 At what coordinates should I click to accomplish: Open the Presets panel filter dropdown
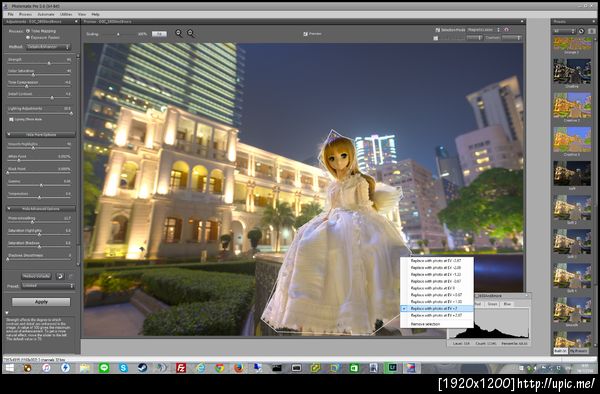click(x=565, y=31)
